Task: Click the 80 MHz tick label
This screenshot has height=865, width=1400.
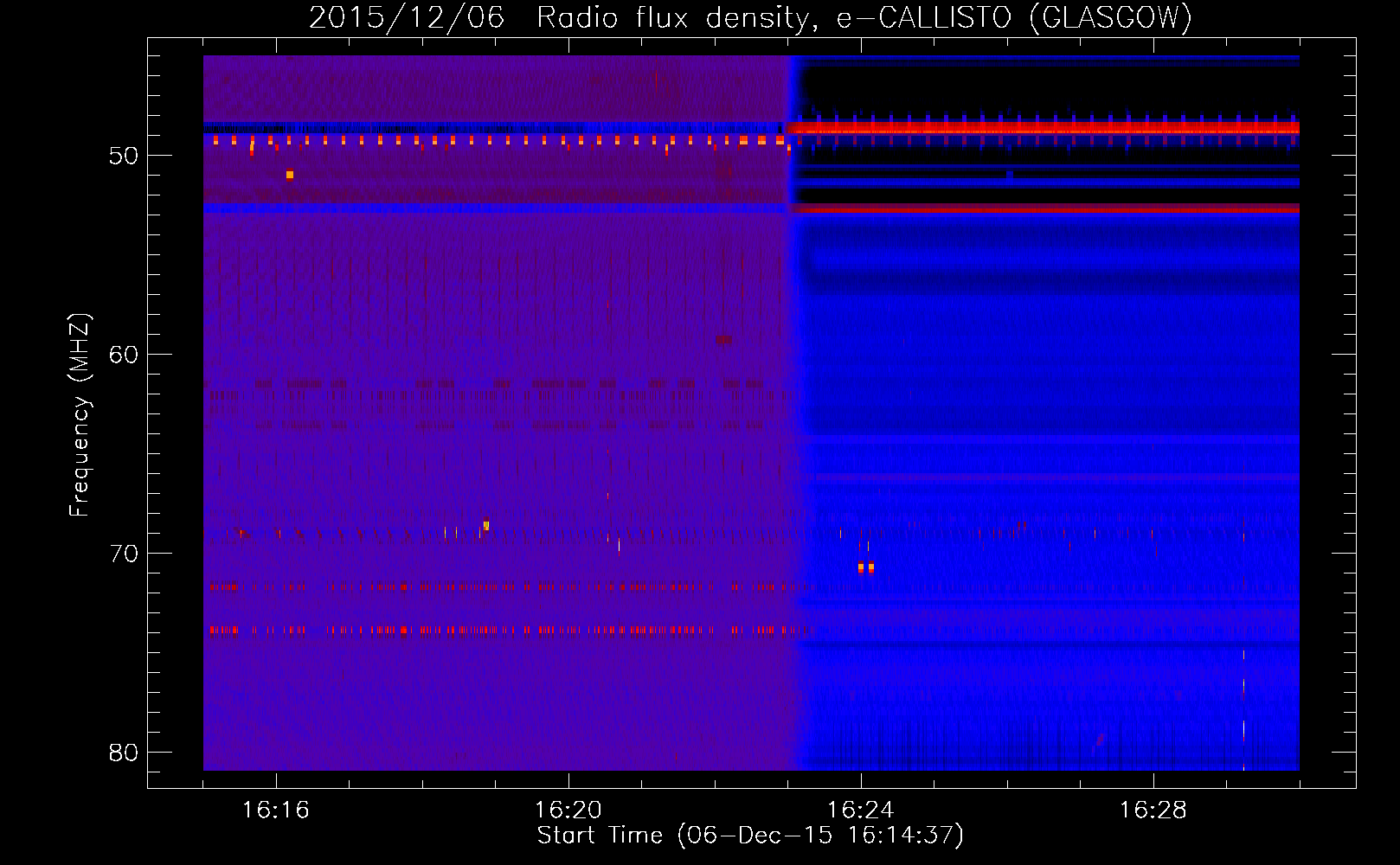Action: (x=125, y=753)
